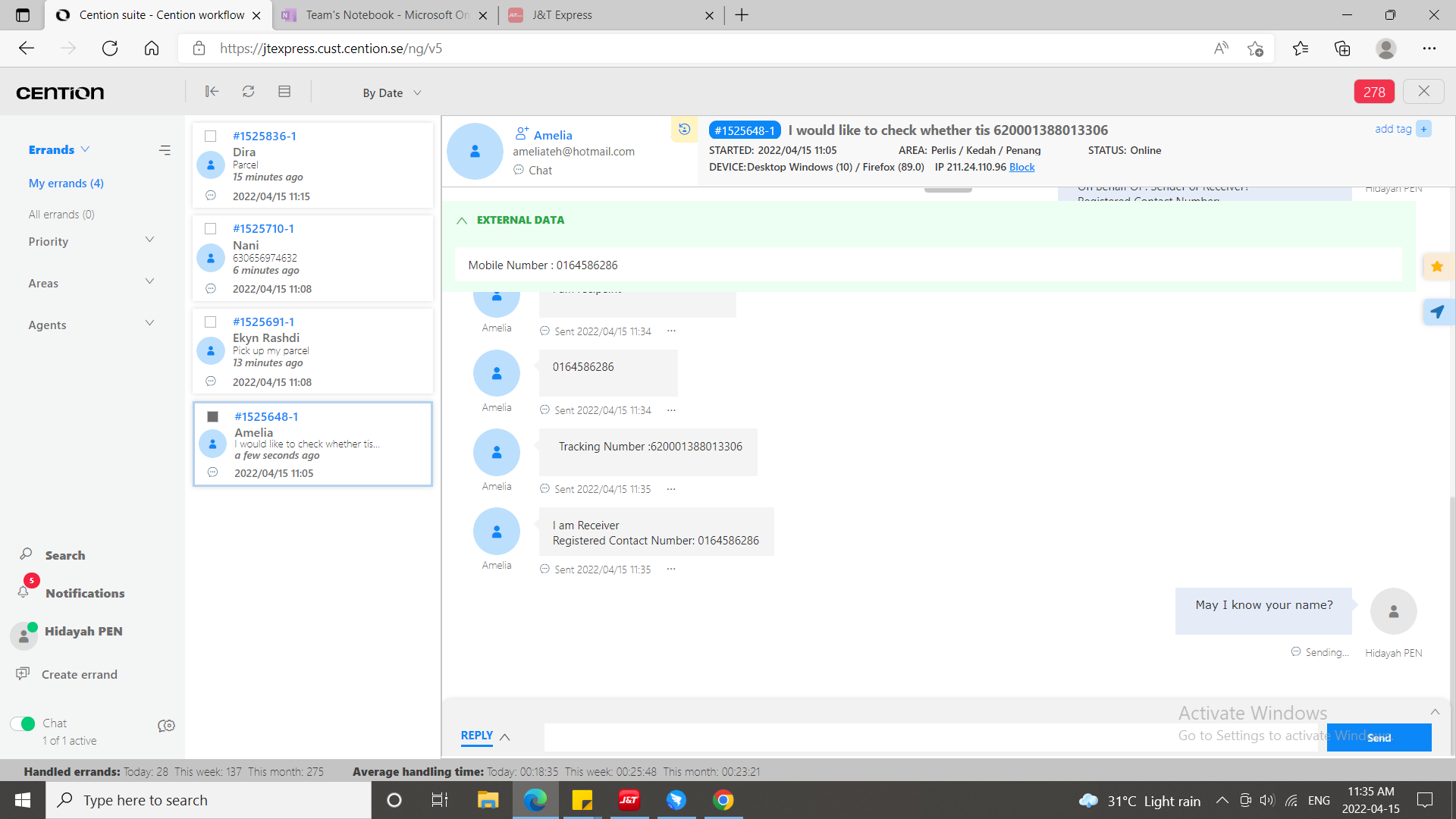Expand the REPLY panel chevron
The image size is (1456, 819).
(x=505, y=737)
